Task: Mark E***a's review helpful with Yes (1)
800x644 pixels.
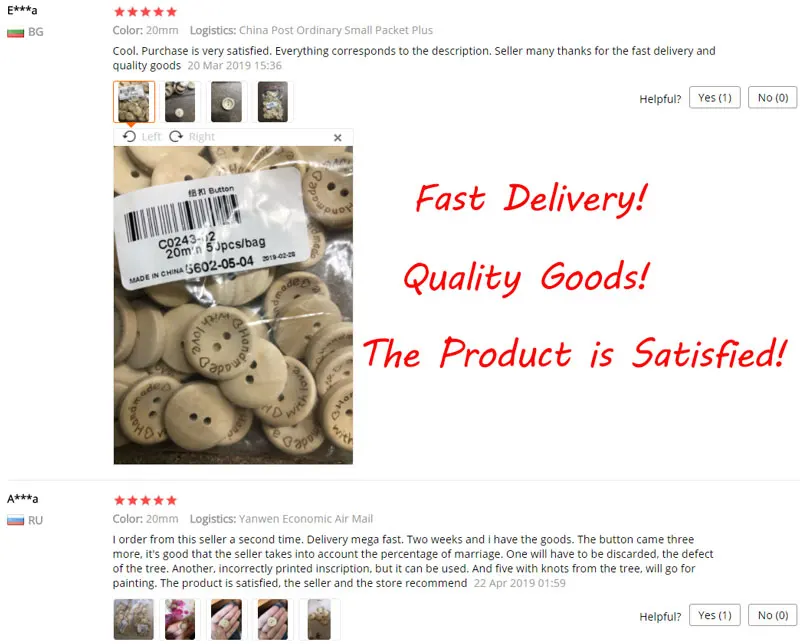Action: coord(714,97)
